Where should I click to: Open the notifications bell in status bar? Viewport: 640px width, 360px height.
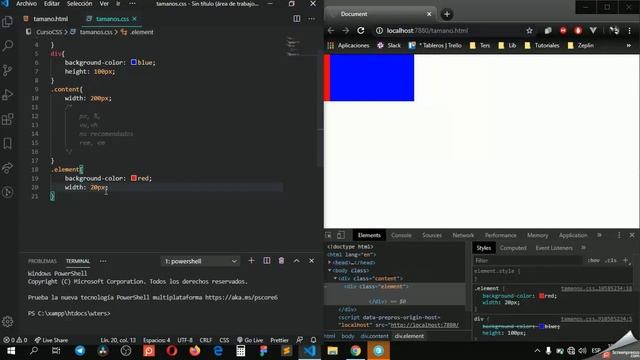313,340
